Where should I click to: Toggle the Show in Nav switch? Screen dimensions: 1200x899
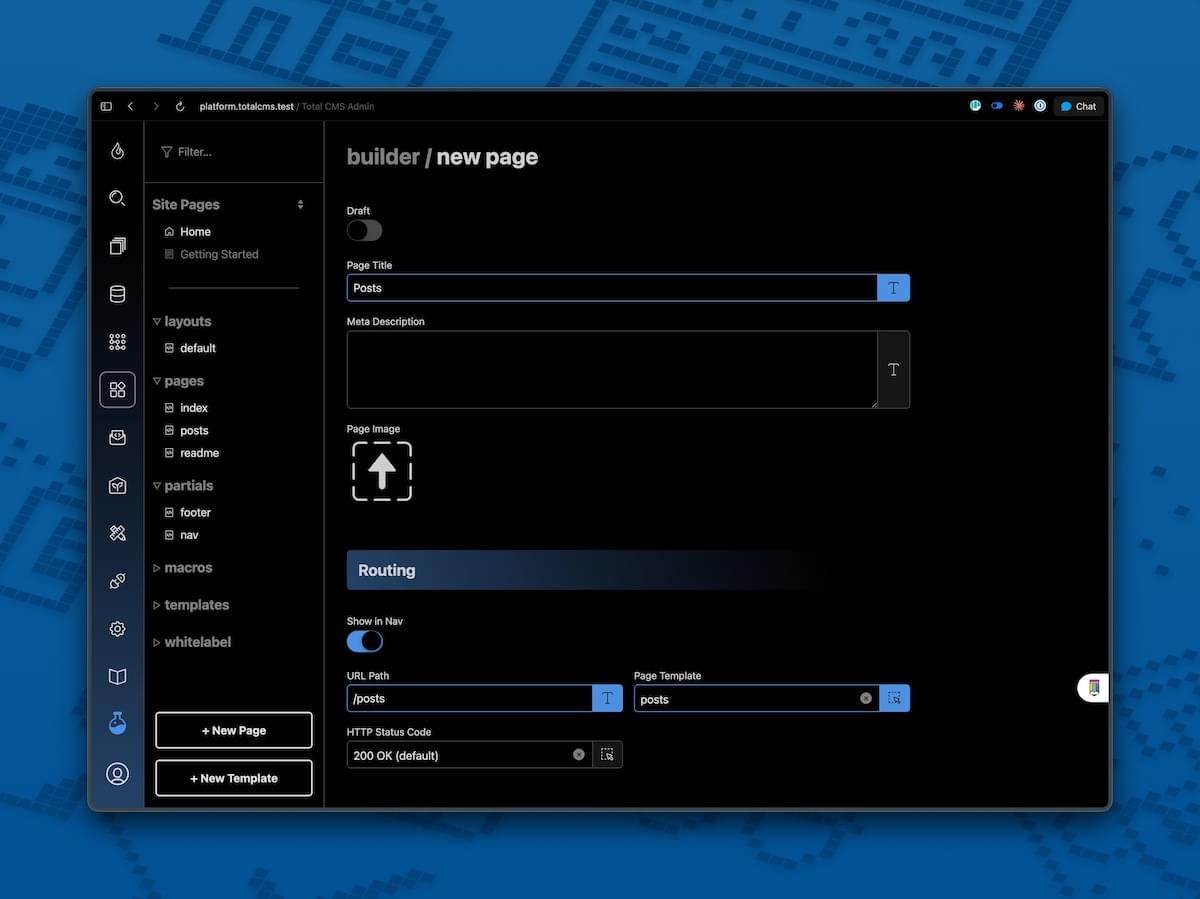click(x=364, y=641)
